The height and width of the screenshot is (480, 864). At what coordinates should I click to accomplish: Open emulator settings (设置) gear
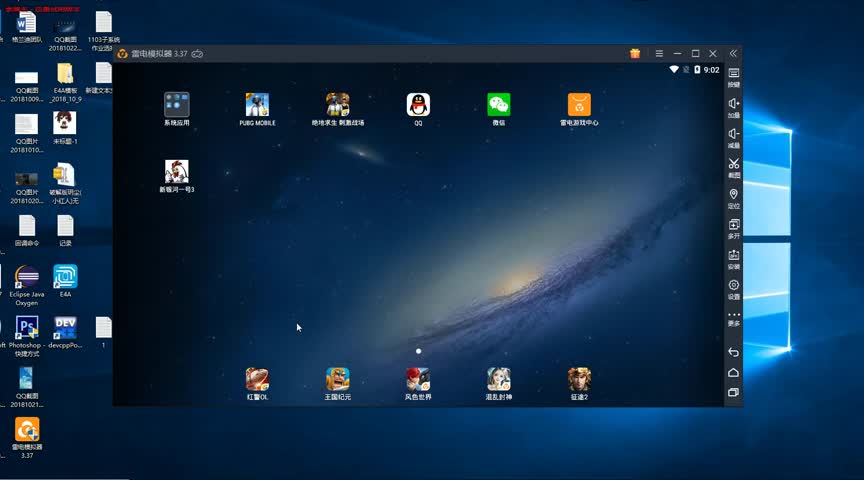pyautogui.click(x=733, y=286)
